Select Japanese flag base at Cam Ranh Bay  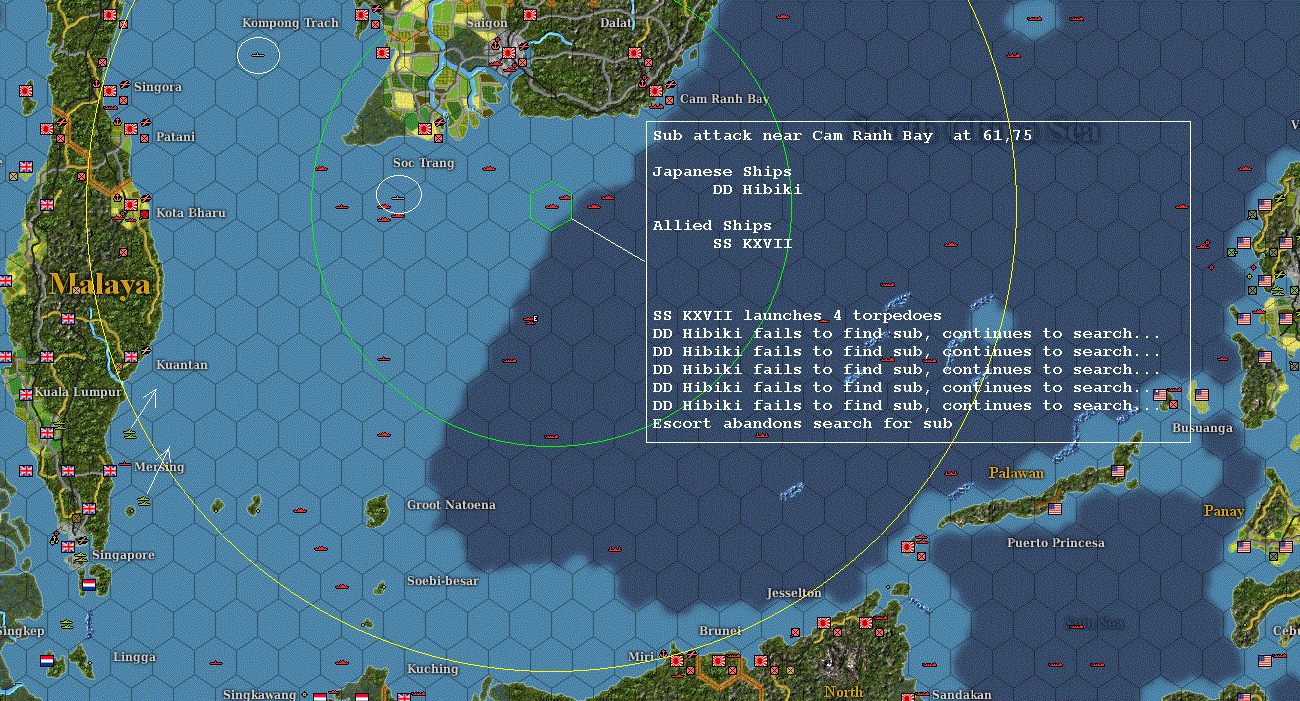point(655,91)
